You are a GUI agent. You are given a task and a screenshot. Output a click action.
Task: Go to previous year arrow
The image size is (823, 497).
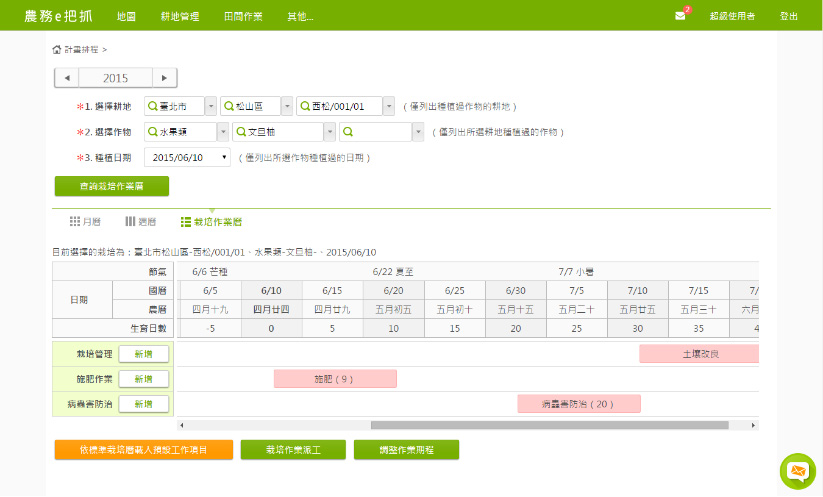66,78
